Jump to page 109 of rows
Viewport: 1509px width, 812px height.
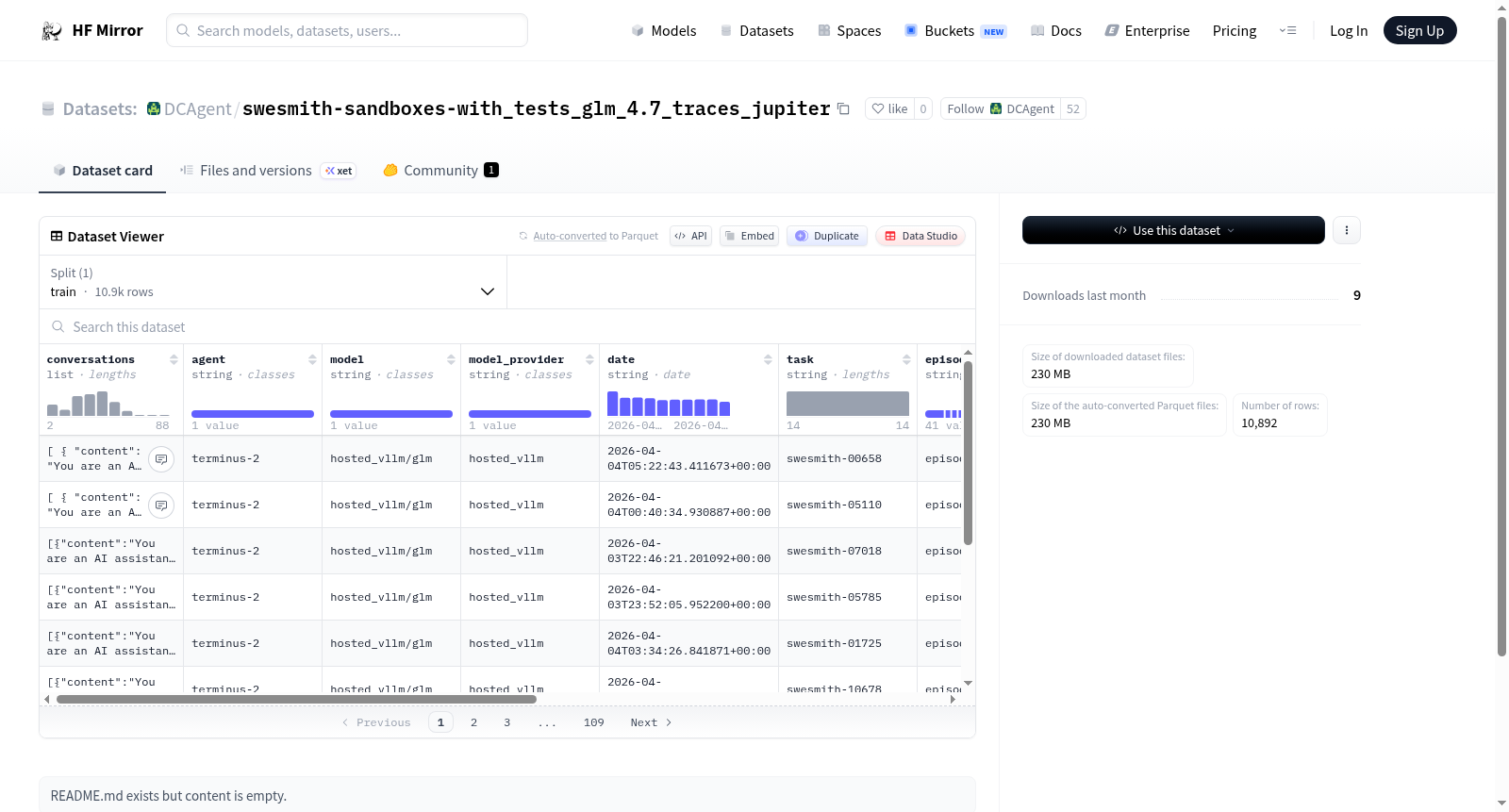click(x=593, y=722)
